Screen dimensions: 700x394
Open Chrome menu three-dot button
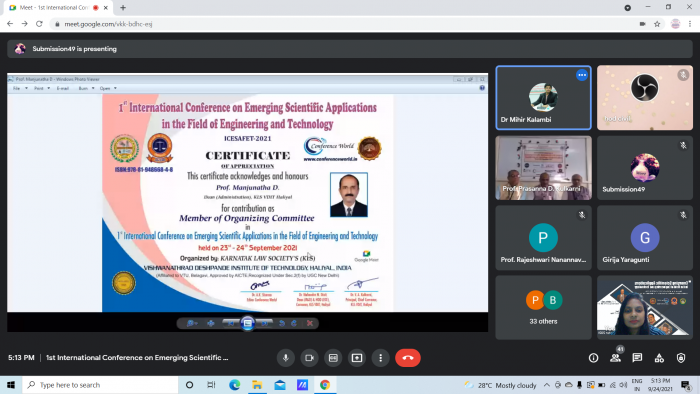click(690, 24)
